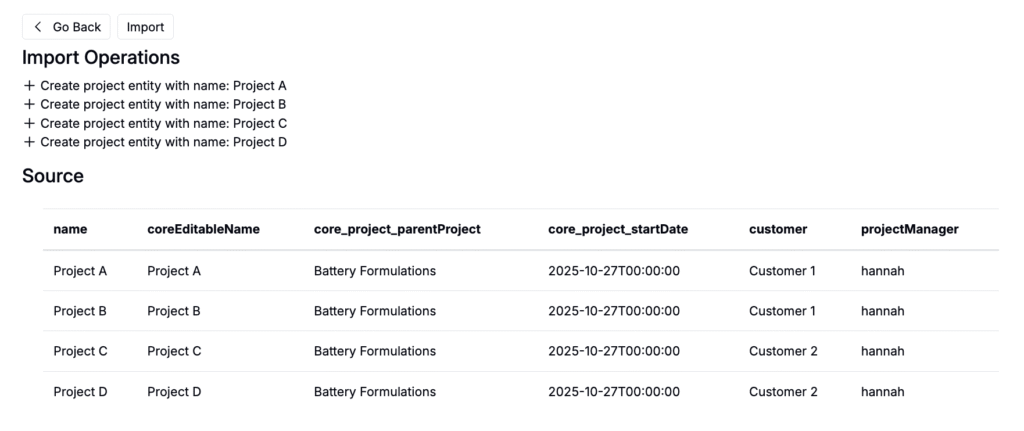1024x431 pixels.
Task: Click plus icon for Project B operation
Action: (29, 104)
